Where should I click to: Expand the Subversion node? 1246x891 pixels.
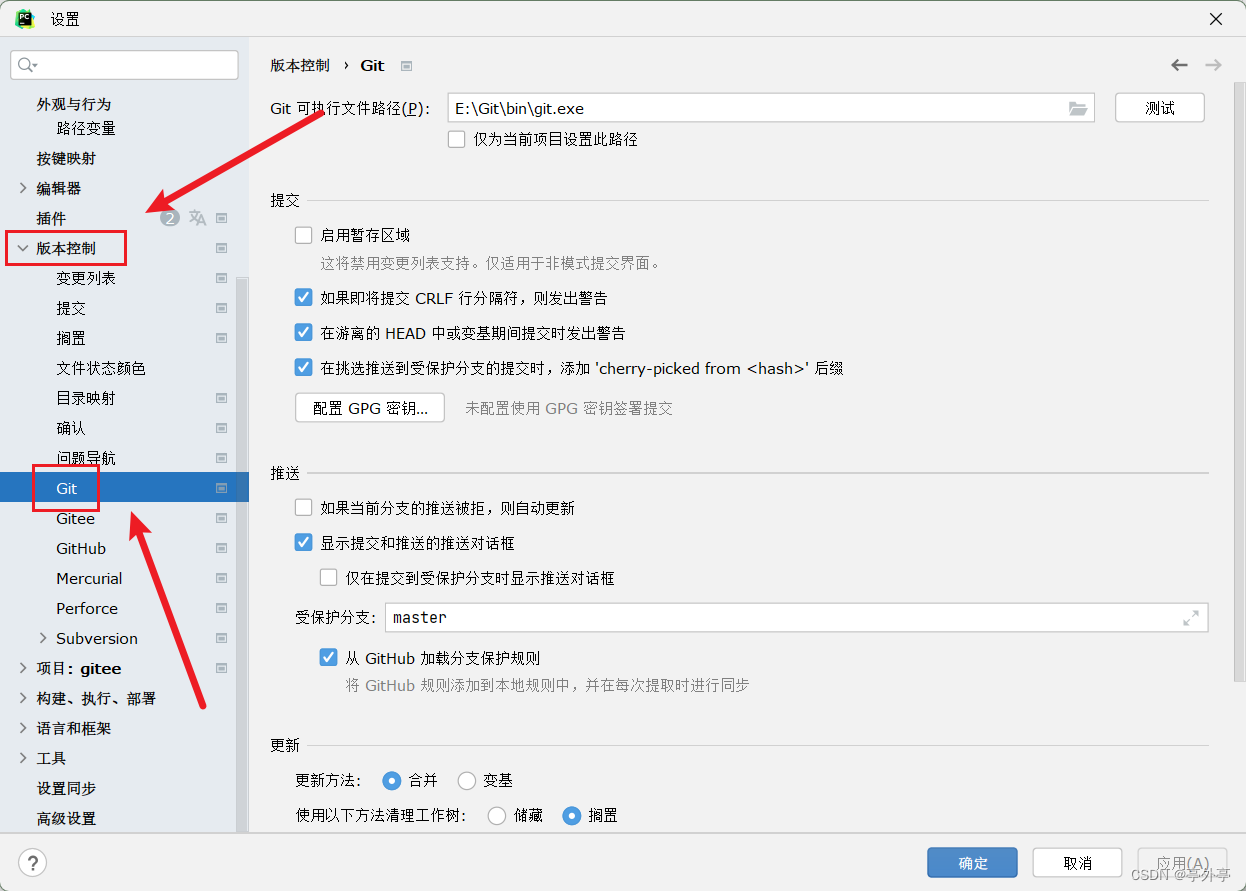click(x=44, y=638)
